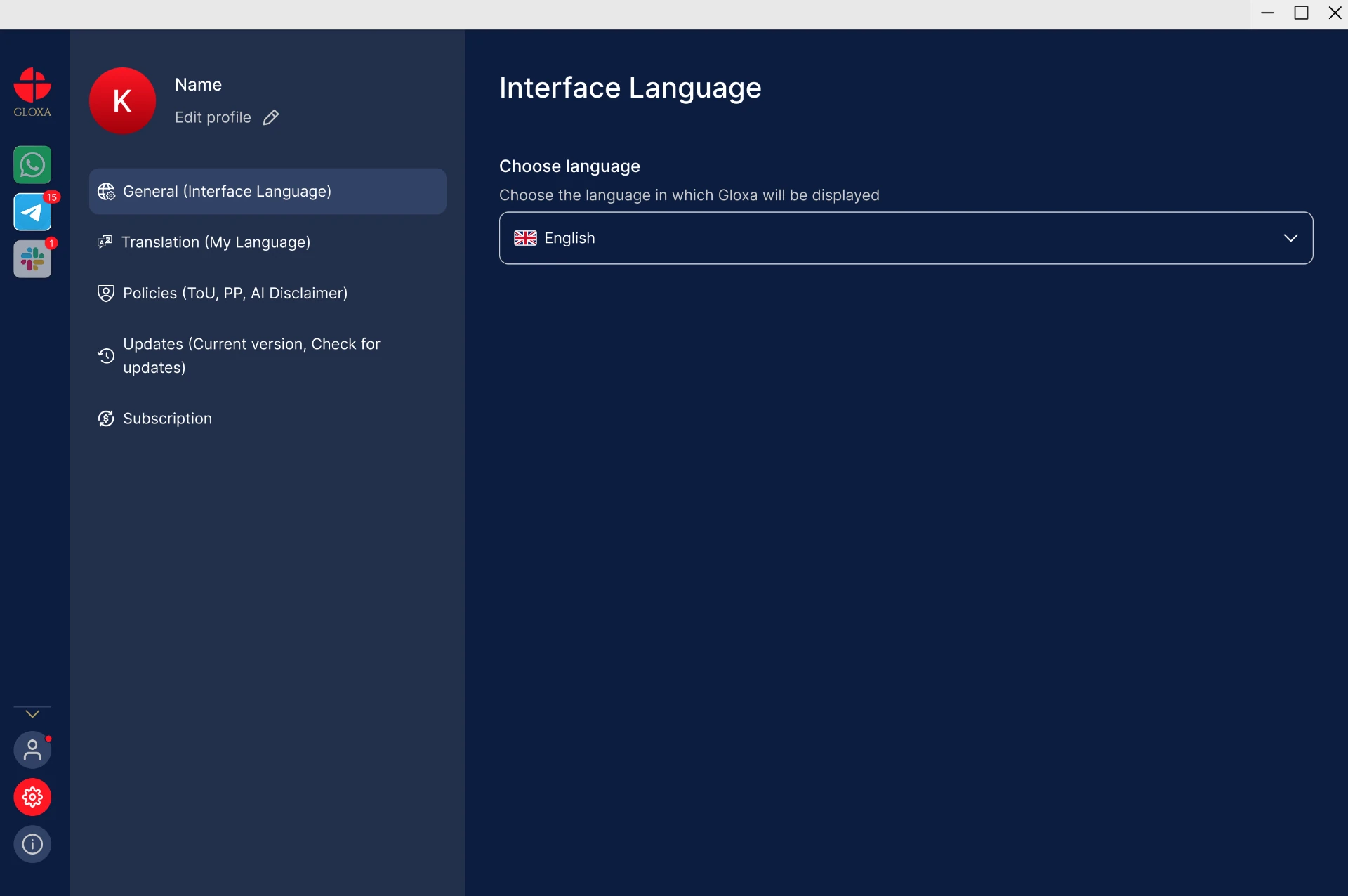Click the dollar refresh icon beside Subscription
Image resolution: width=1348 pixels, height=896 pixels.
(106, 419)
